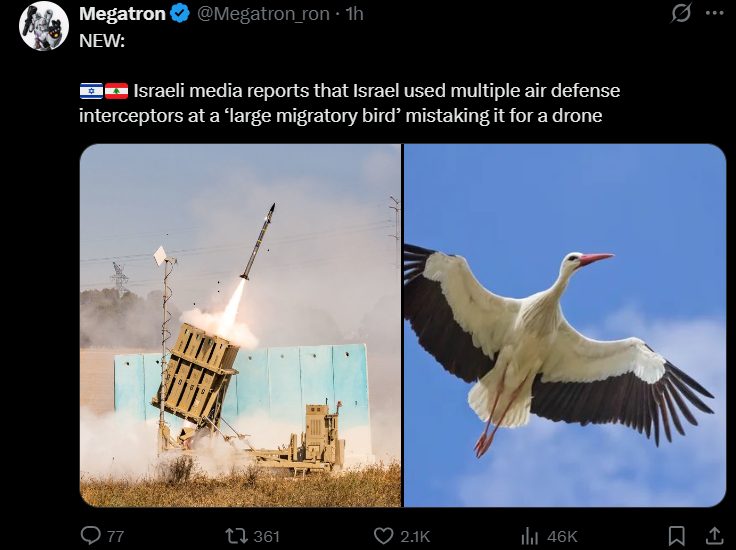Click the 46K views count
The height and width of the screenshot is (550, 736).
[x=562, y=536]
